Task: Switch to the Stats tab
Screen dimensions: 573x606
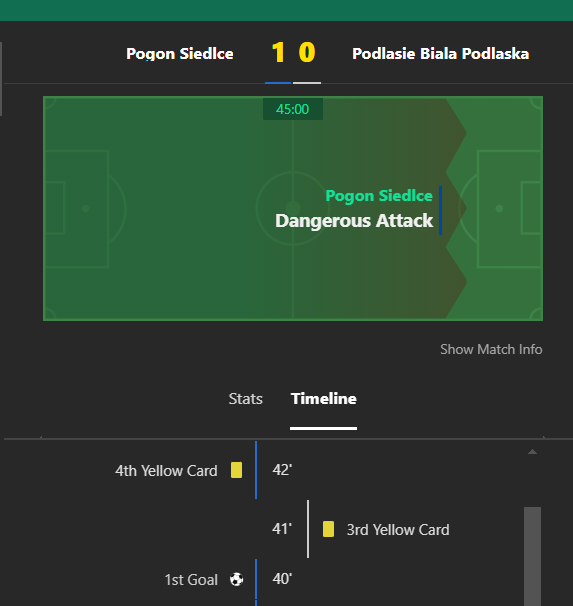Action: [x=245, y=398]
